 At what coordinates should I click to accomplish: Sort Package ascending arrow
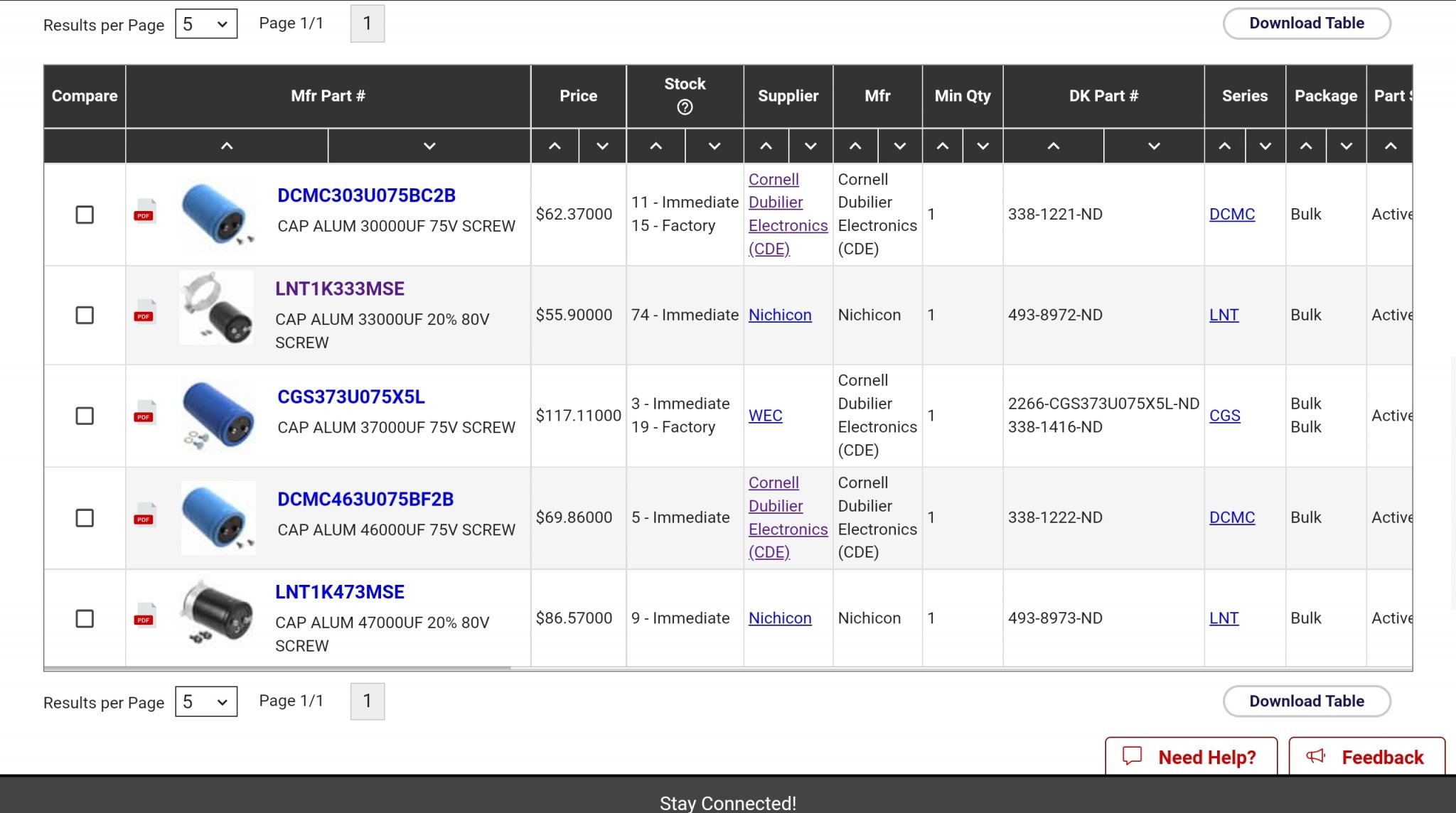(1306, 146)
